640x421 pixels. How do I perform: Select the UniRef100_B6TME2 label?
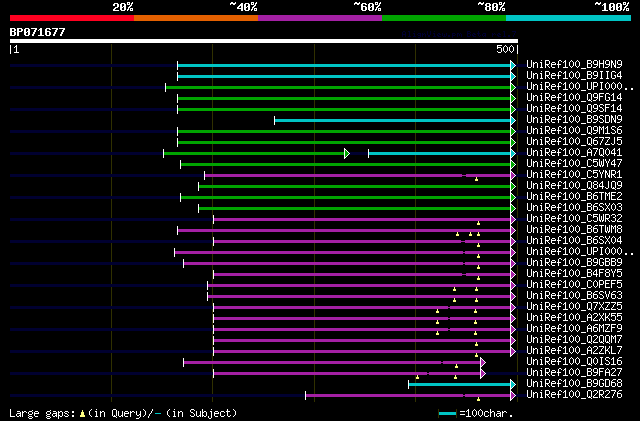click(574, 197)
